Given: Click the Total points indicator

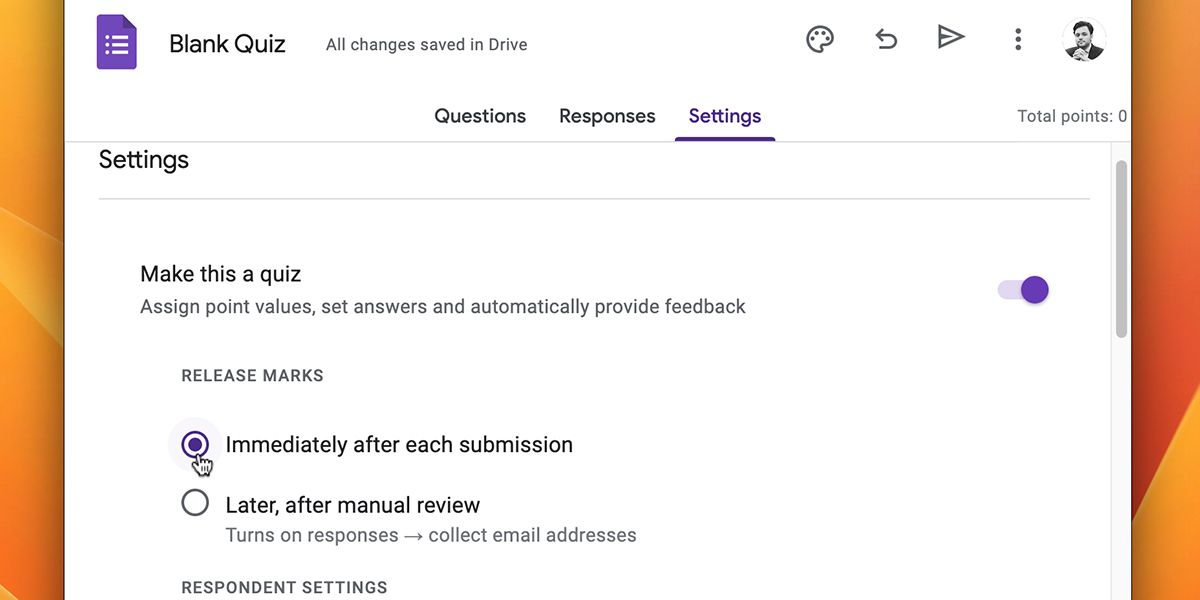Looking at the screenshot, I should click(1071, 116).
